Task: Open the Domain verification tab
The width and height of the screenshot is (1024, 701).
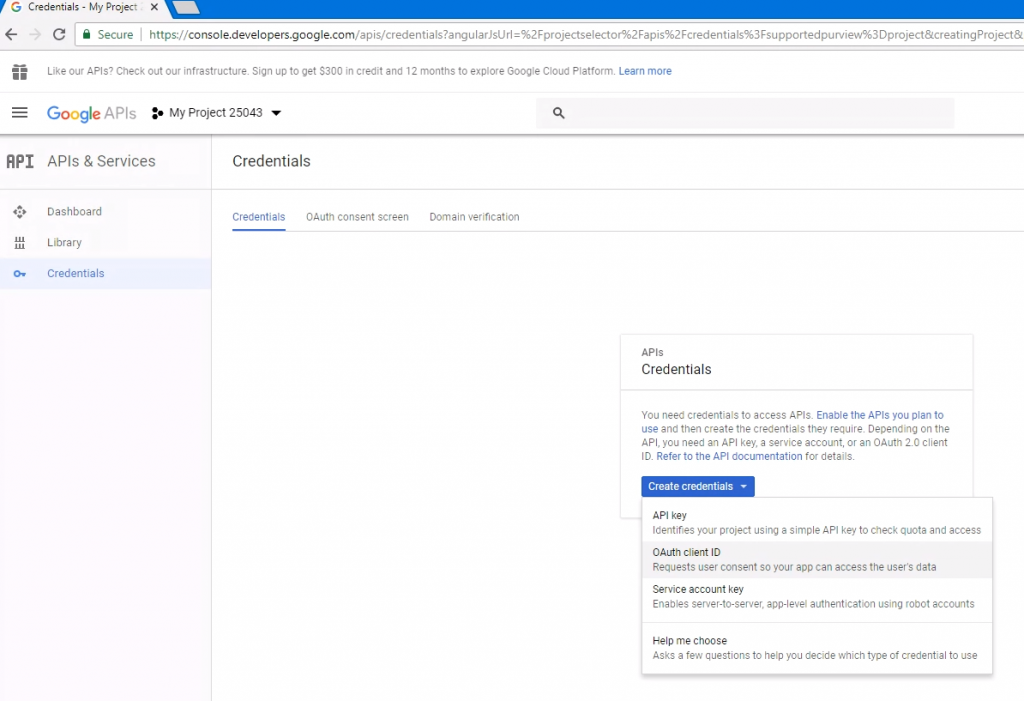Action: [x=474, y=217]
